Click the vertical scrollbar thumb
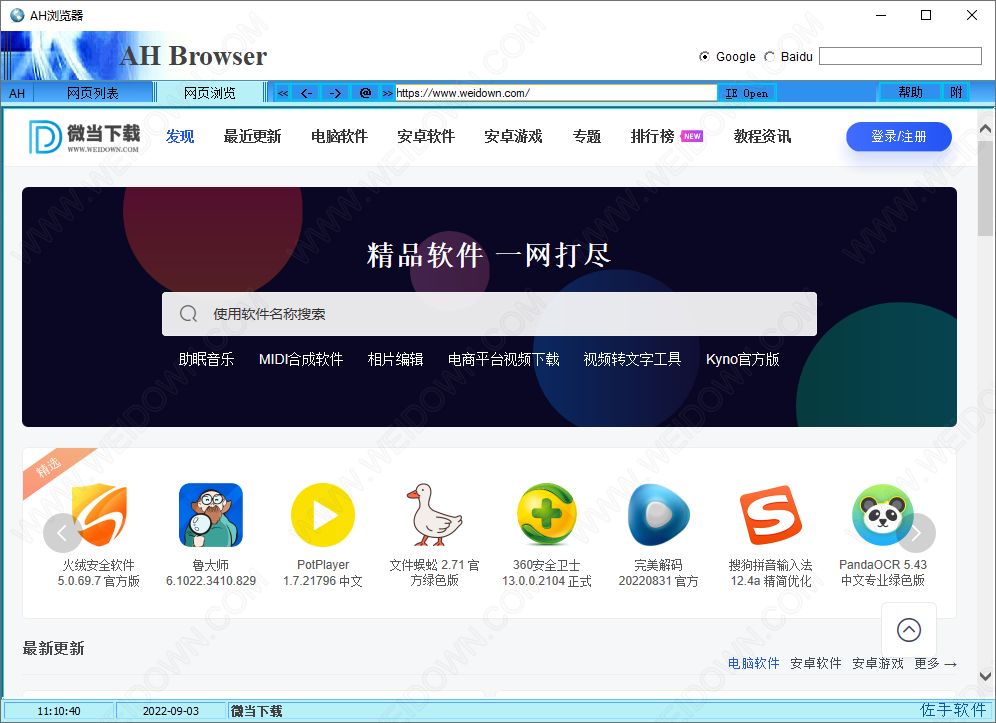The width and height of the screenshot is (996, 723). tap(985, 188)
